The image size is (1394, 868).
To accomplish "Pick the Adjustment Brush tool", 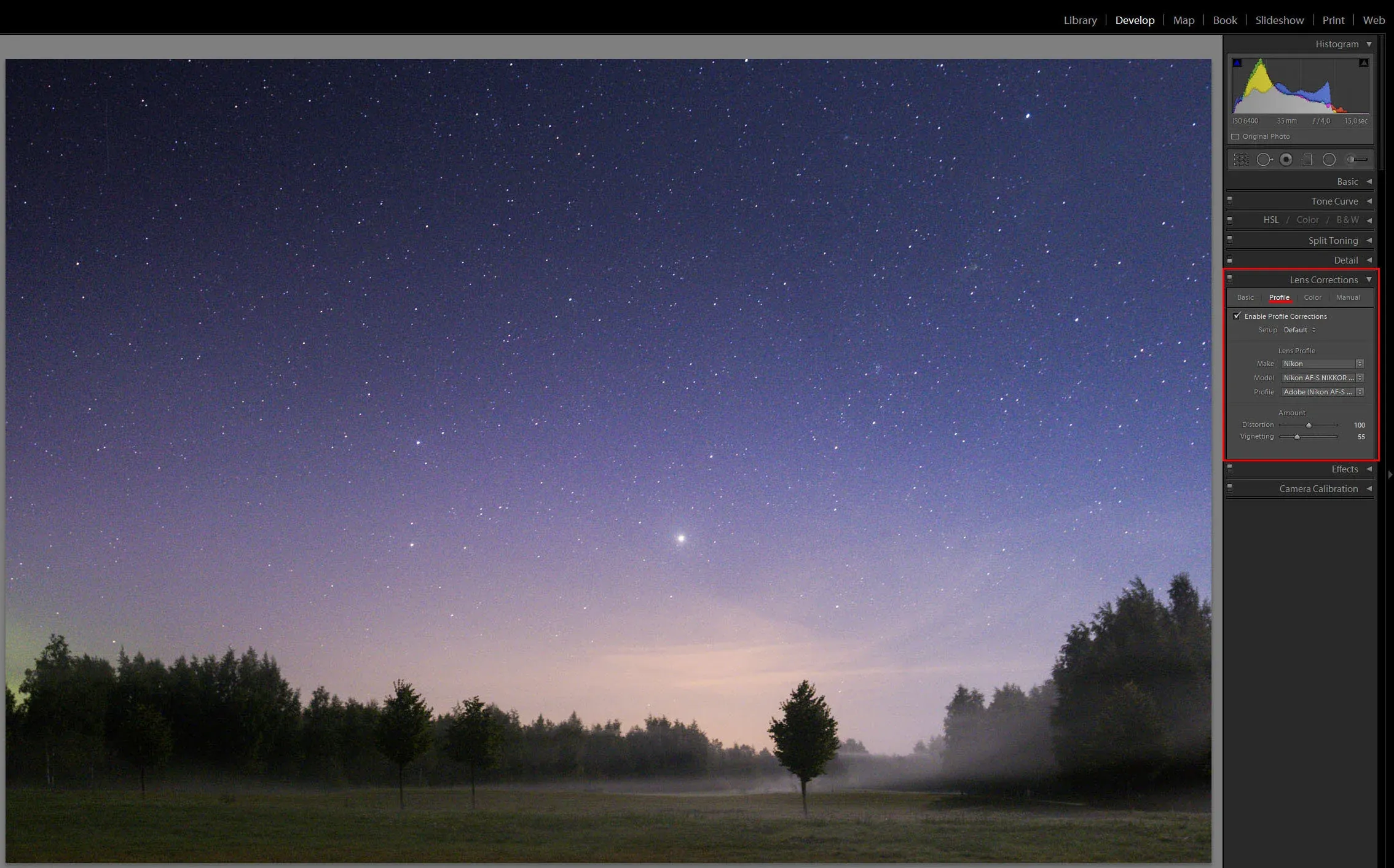I will tap(1357, 160).
